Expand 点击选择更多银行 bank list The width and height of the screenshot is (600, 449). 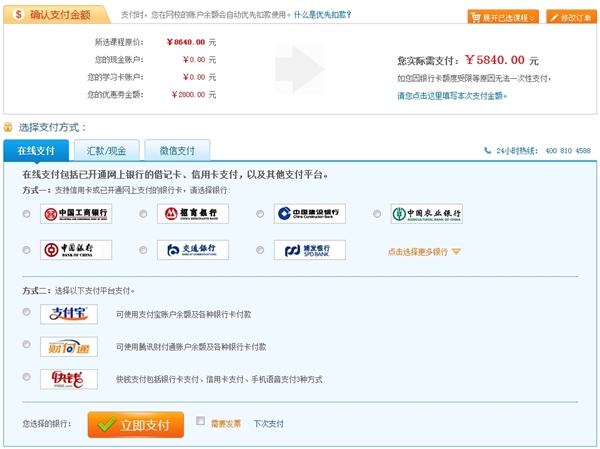pos(424,252)
